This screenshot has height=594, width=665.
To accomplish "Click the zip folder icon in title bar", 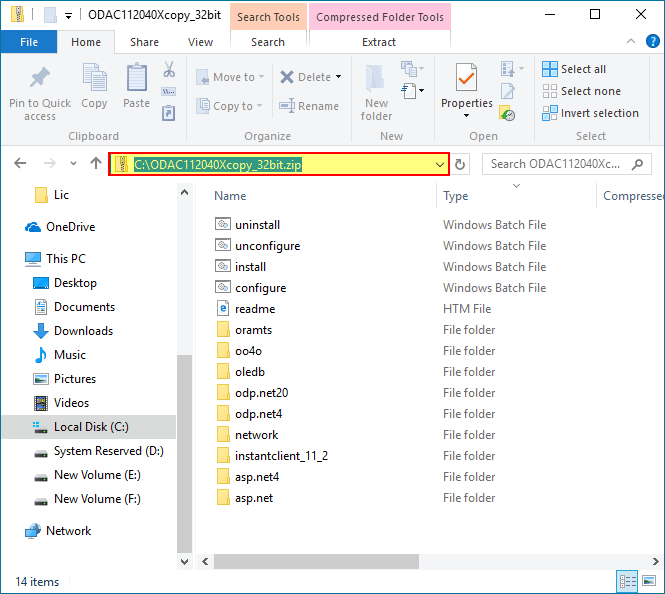I will [17, 14].
